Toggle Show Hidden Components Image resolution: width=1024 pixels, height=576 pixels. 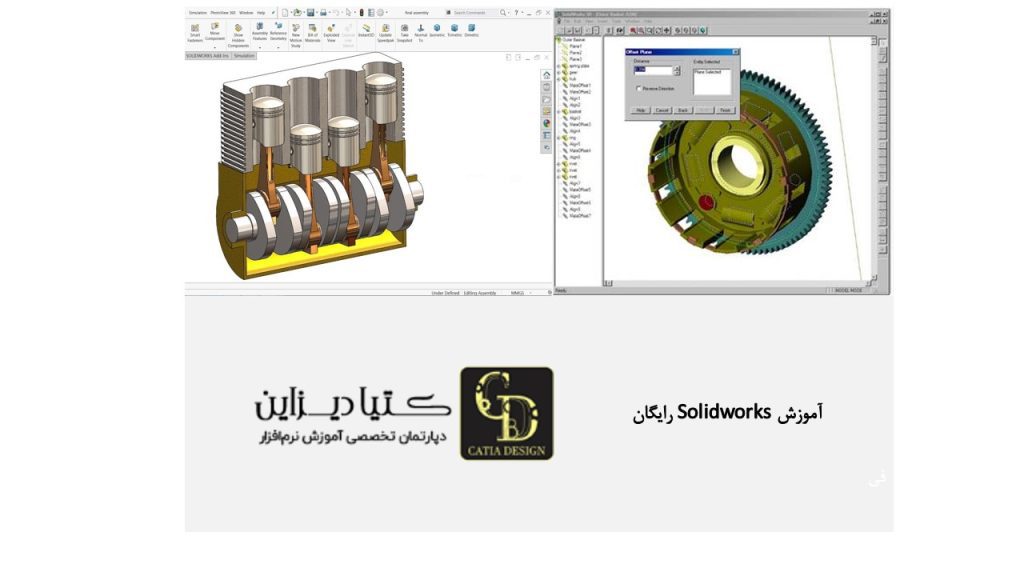pos(237,30)
